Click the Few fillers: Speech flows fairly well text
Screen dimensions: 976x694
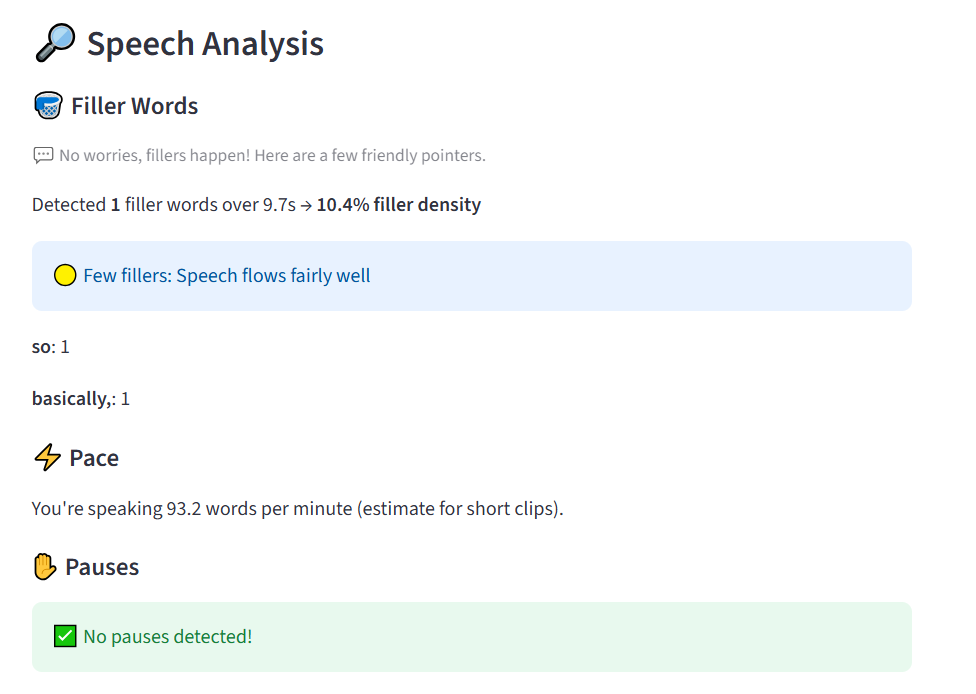[227, 276]
